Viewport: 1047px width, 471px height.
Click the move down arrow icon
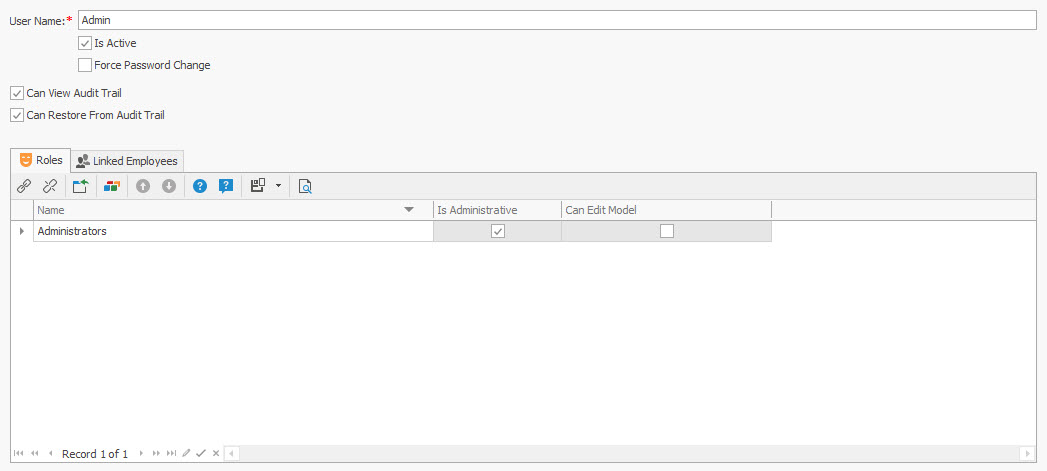click(x=169, y=186)
